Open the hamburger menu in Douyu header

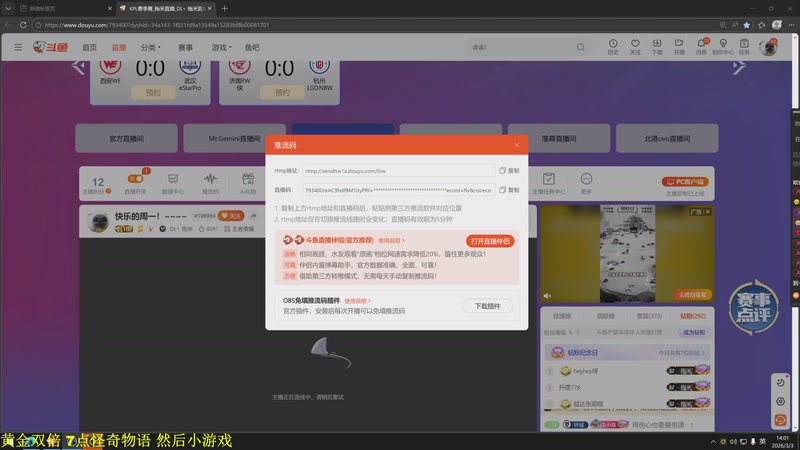18,47
